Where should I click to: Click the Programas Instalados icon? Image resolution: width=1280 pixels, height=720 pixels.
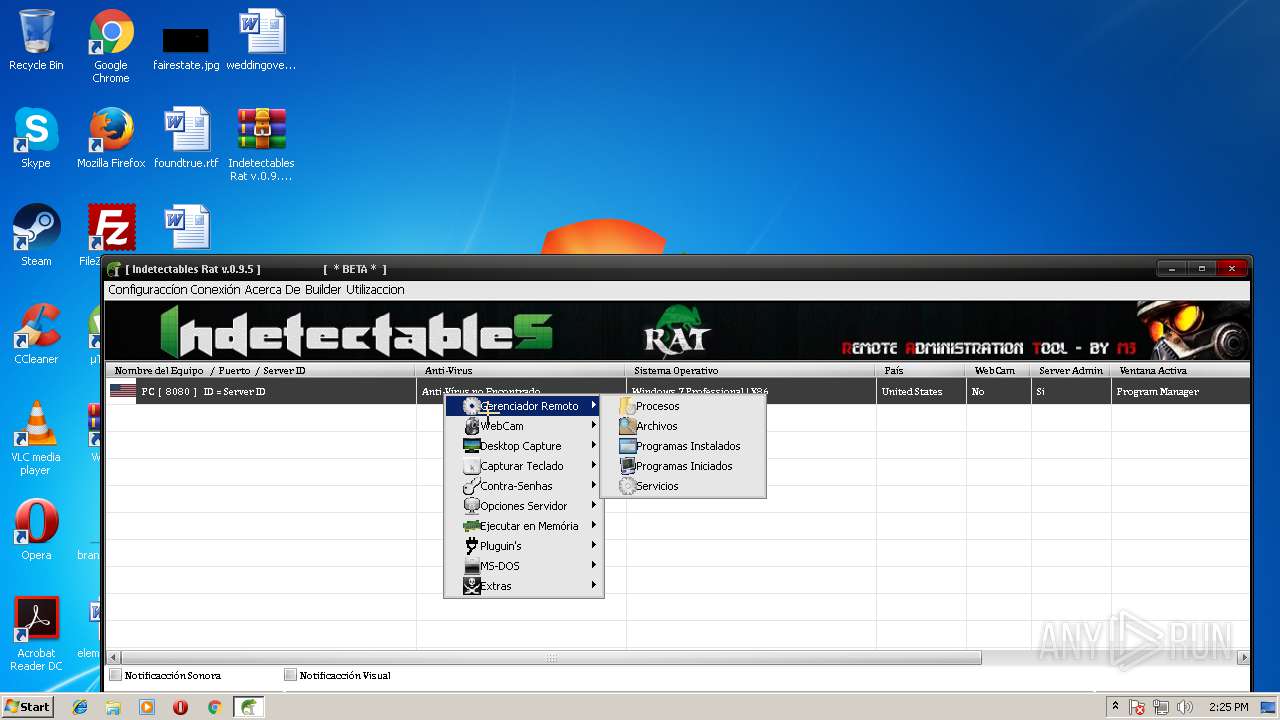(627, 446)
